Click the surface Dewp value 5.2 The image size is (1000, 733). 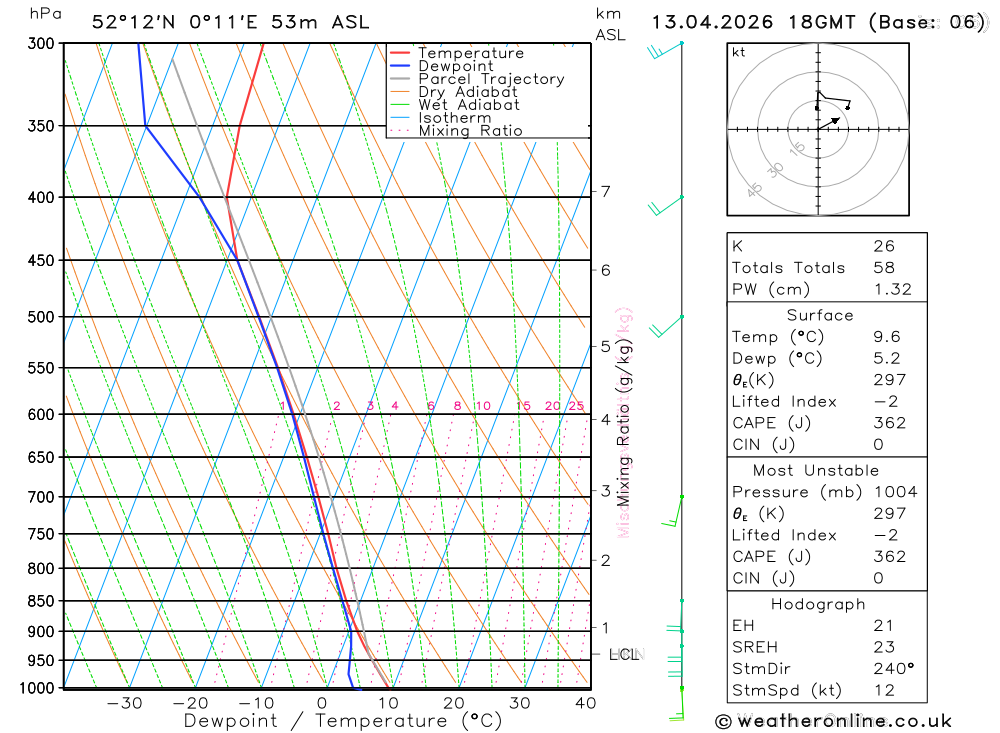coord(886,359)
